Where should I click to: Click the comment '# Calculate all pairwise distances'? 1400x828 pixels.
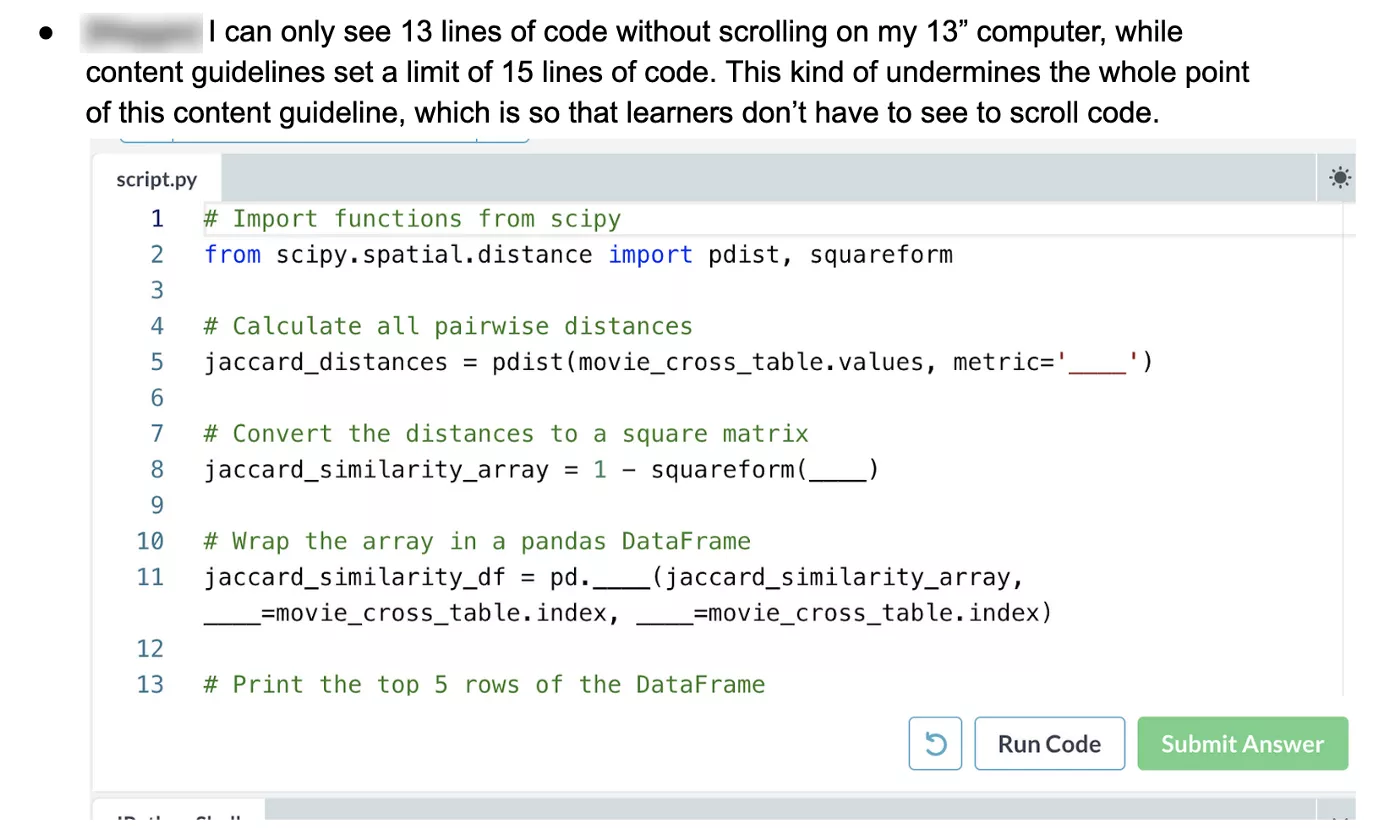pyautogui.click(x=448, y=327)
